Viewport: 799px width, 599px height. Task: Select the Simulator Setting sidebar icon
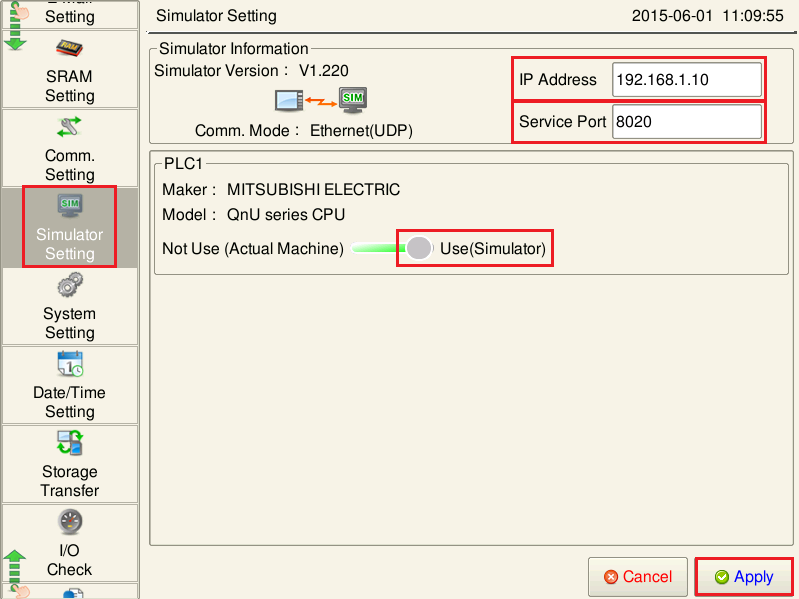69,205
